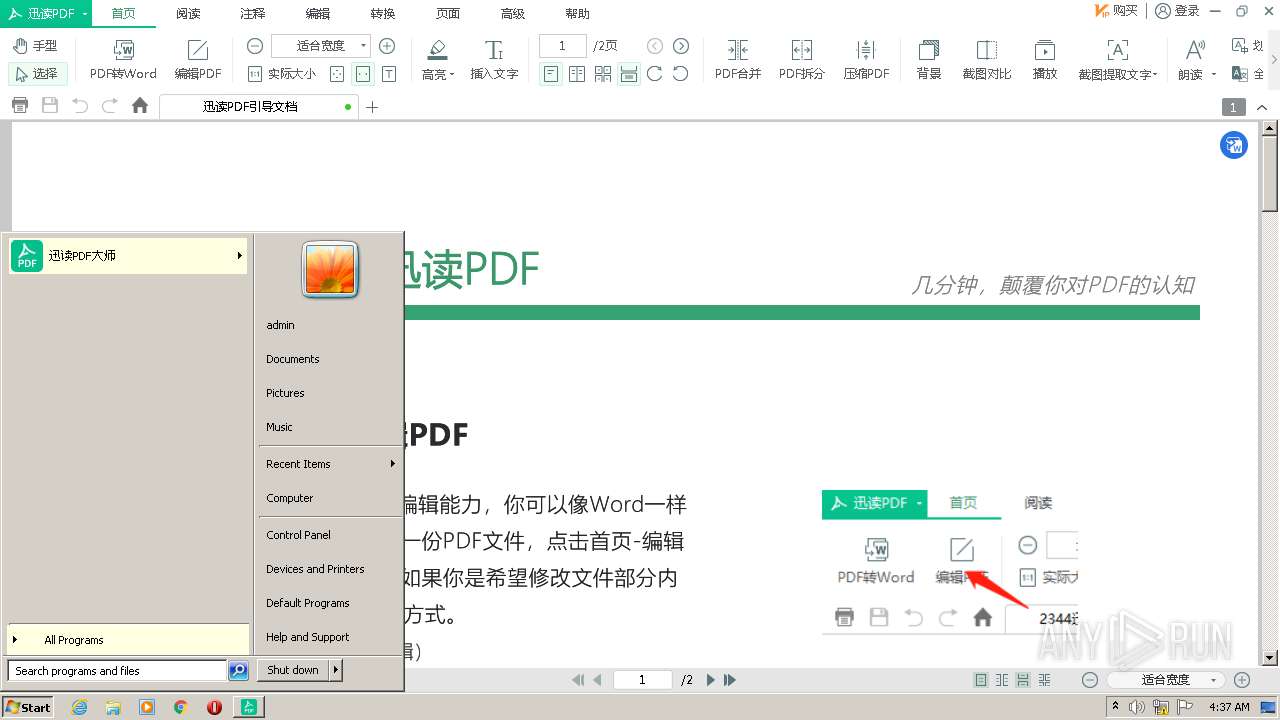Click 登录 to log in
The width and height of the screenshot is (1280, 720).
point(1177,11)
